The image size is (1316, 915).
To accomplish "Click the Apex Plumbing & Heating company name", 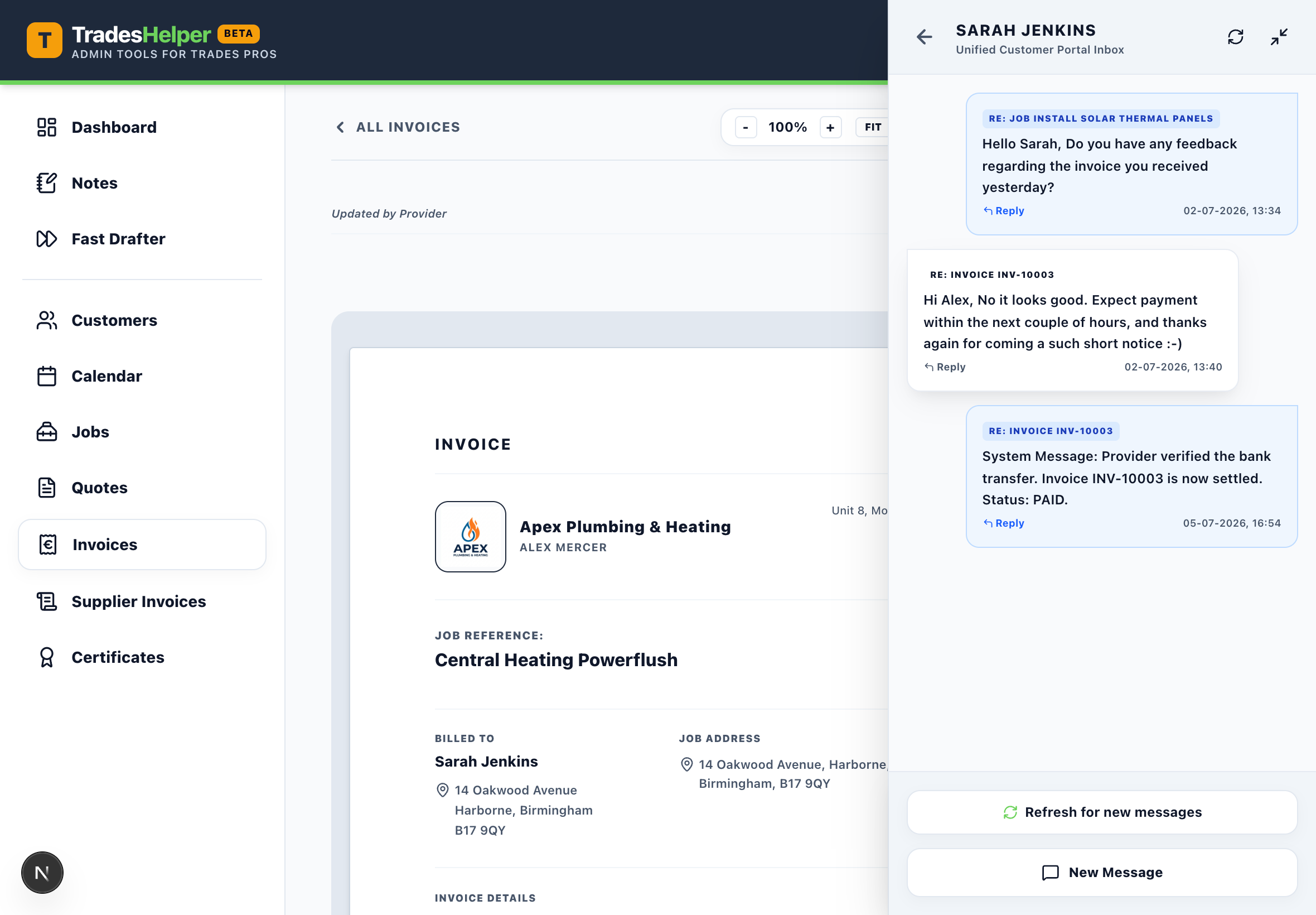I will (625, 526).
